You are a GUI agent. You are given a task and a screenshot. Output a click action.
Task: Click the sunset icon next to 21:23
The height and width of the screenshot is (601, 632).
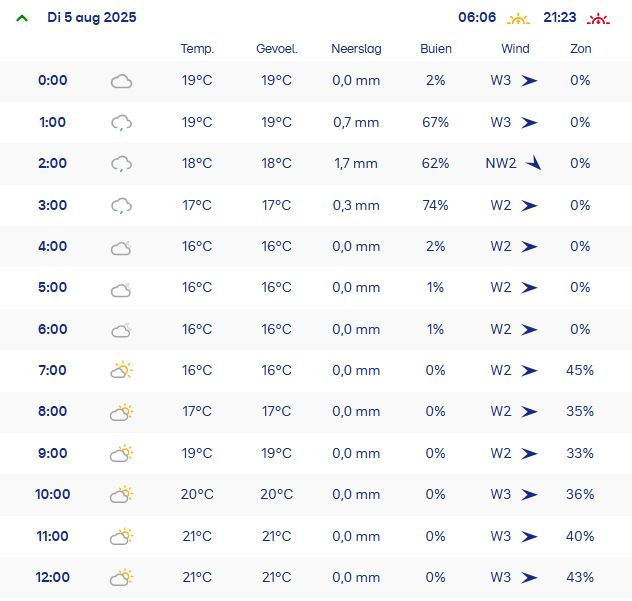point(598,18)
